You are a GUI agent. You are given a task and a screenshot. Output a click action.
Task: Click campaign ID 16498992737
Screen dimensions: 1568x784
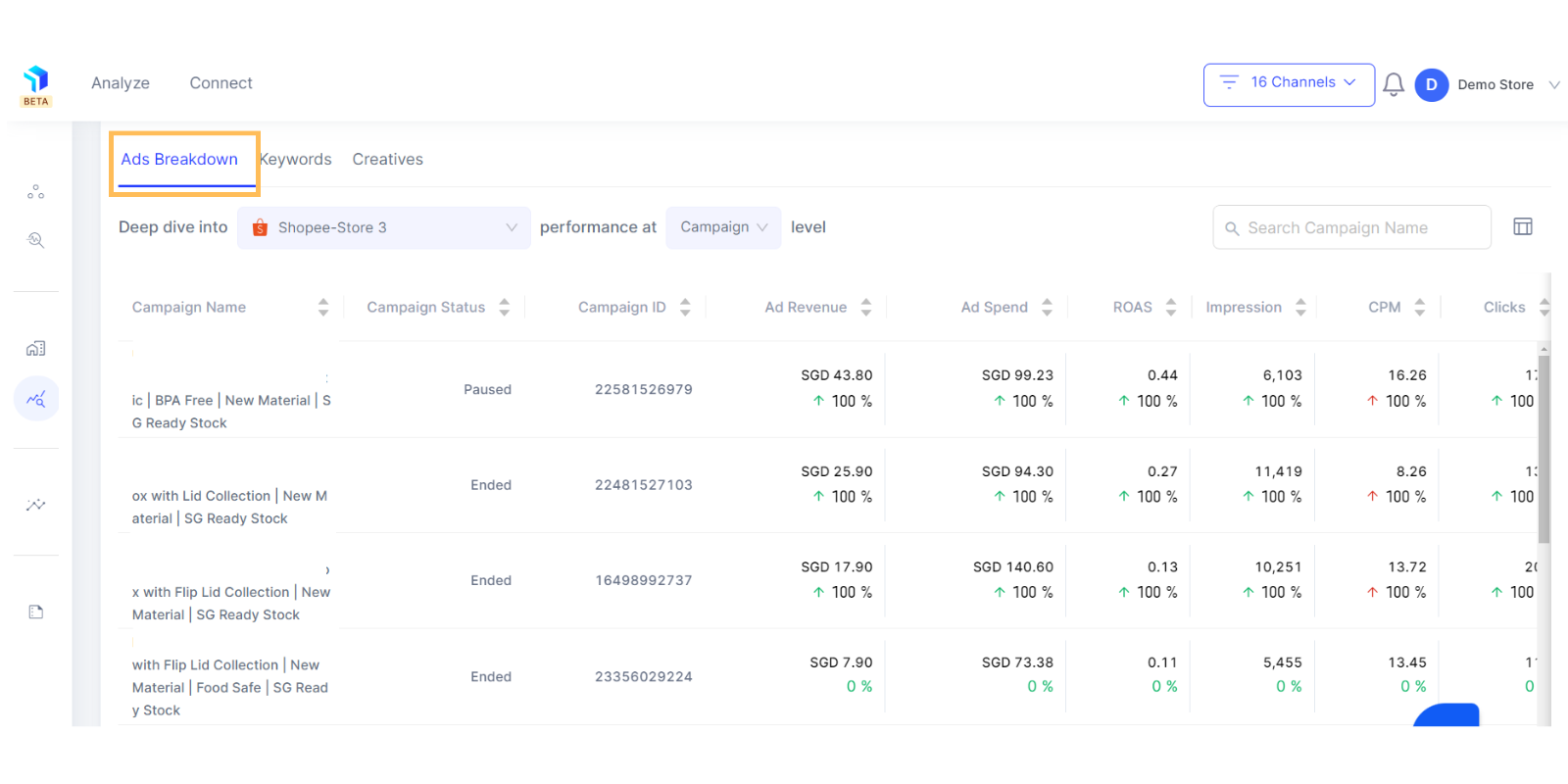[x=644, y=580]
